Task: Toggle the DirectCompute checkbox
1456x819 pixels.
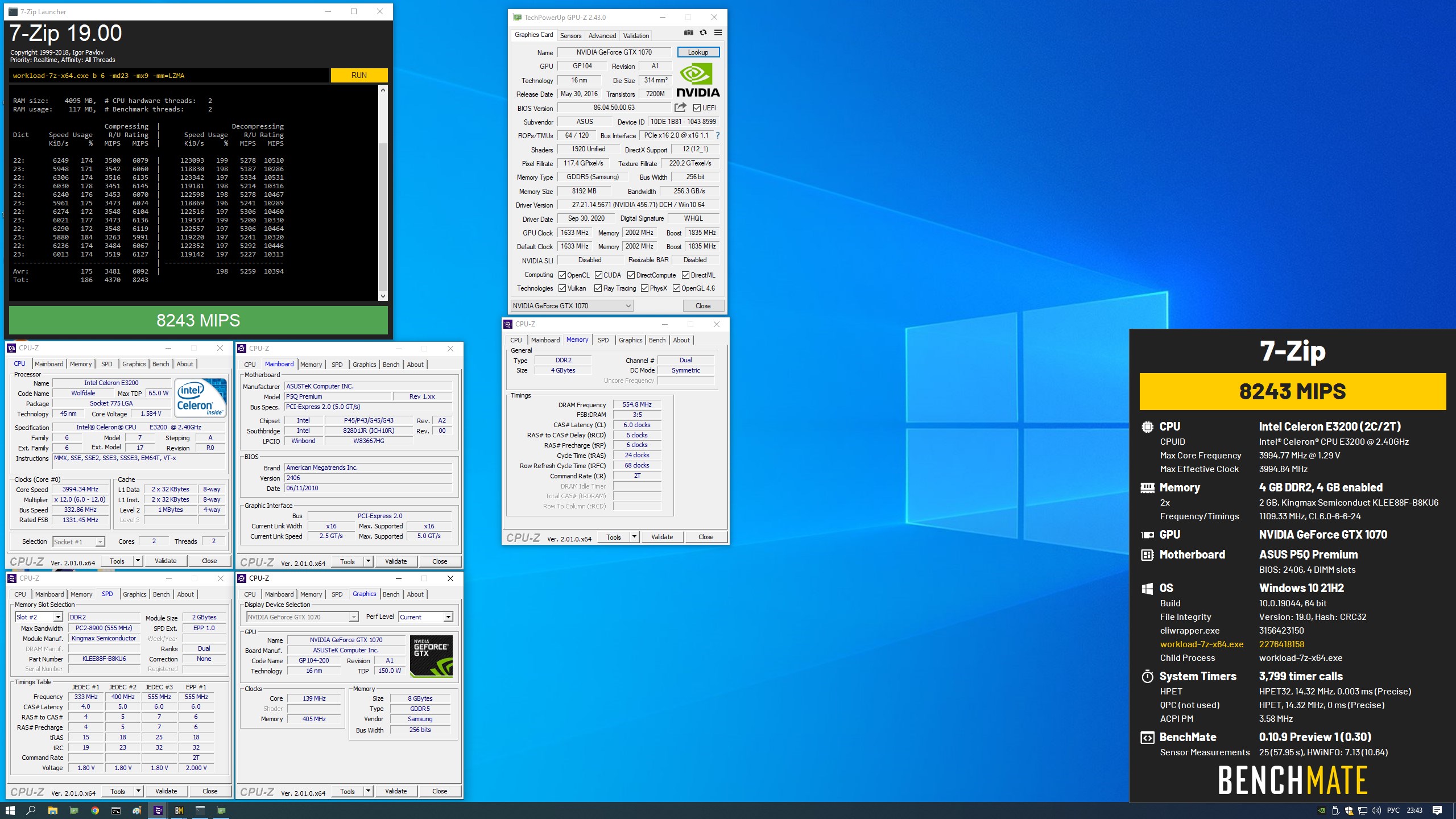Action: click(631, 275)
